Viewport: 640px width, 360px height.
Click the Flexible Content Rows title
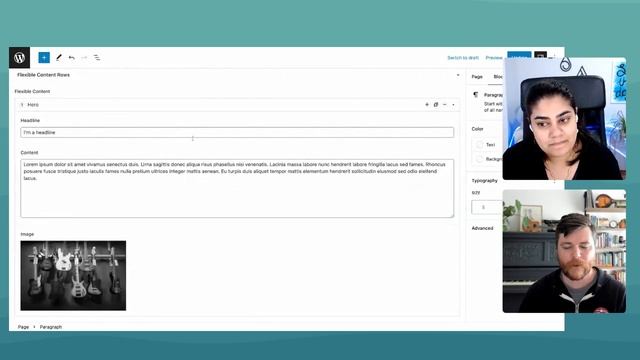coord(43,75)
